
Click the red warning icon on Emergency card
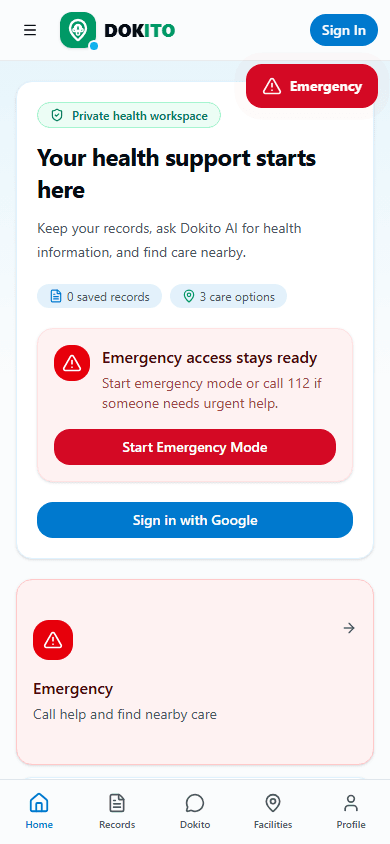click(x=53, y=640)
